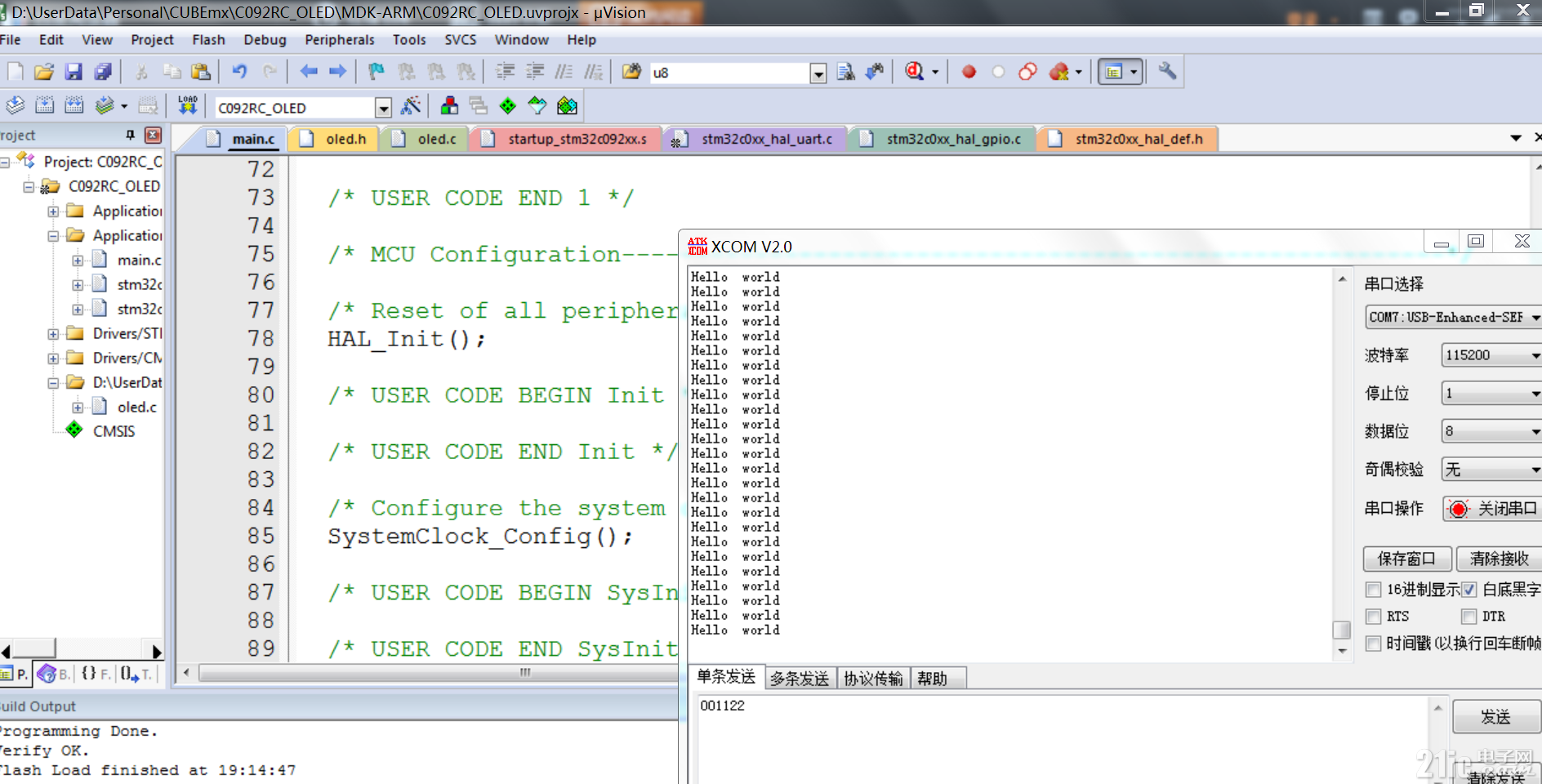Click the 保存窗口 button
The image size is (1542, 784).
click(x=1407, y=559)
